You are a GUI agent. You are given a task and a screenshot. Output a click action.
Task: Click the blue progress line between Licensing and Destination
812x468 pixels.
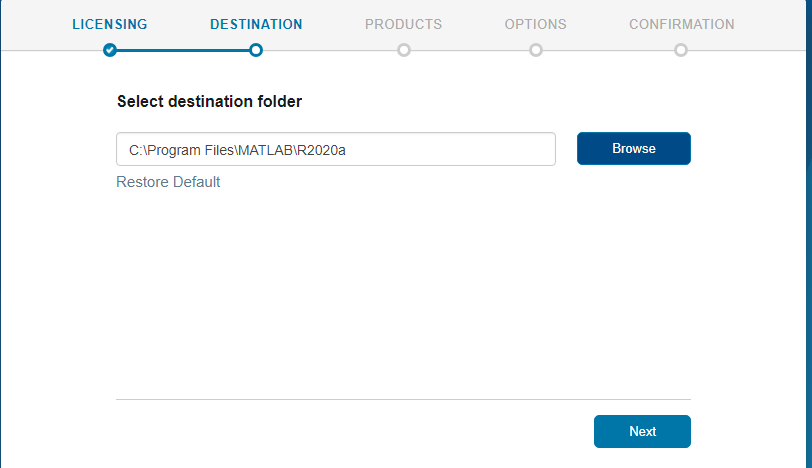[x=182, y=50]
